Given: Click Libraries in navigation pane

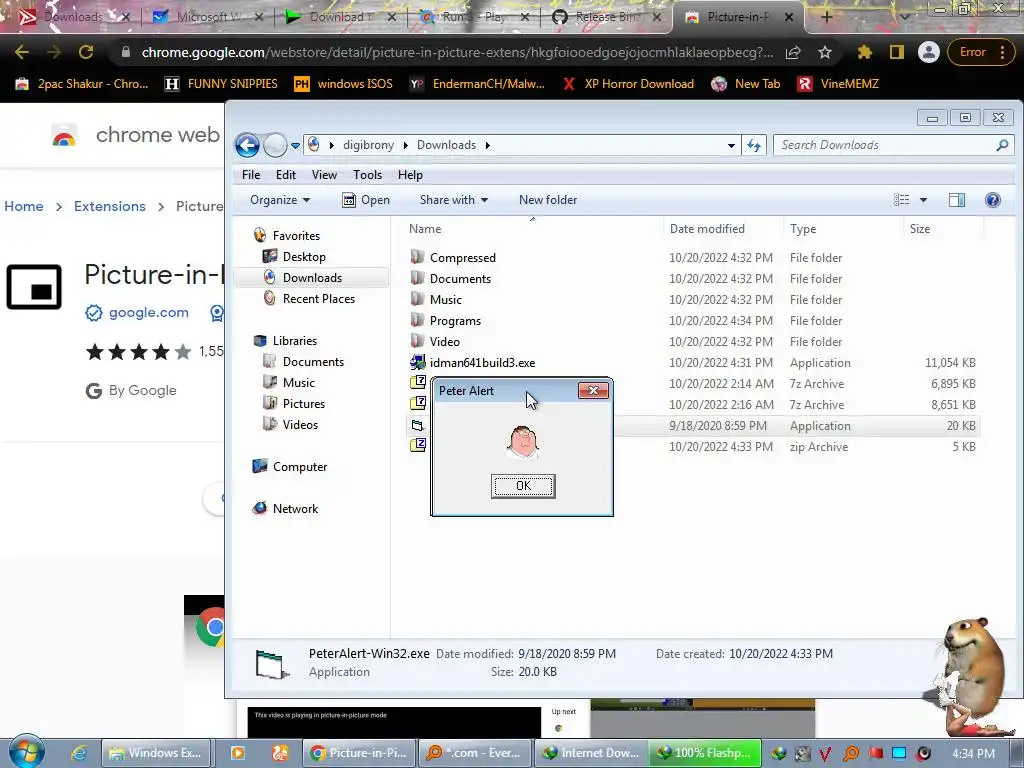Looking at the screenshot, I should [295, 341].
